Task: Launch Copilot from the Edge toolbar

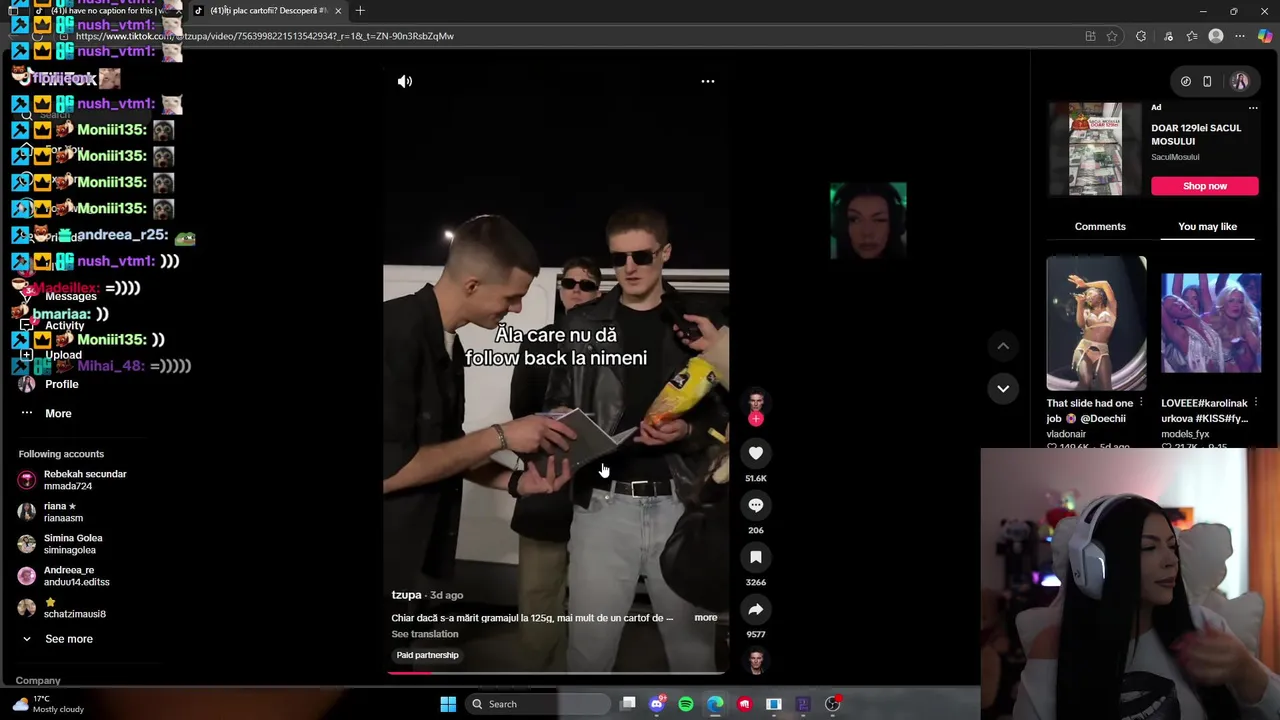Action: [x=1265, y=36]
